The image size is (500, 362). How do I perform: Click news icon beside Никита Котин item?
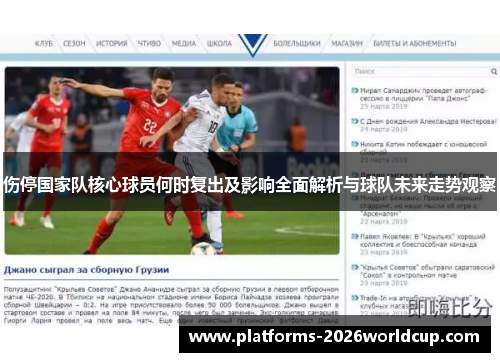click(x=355, y=144)
